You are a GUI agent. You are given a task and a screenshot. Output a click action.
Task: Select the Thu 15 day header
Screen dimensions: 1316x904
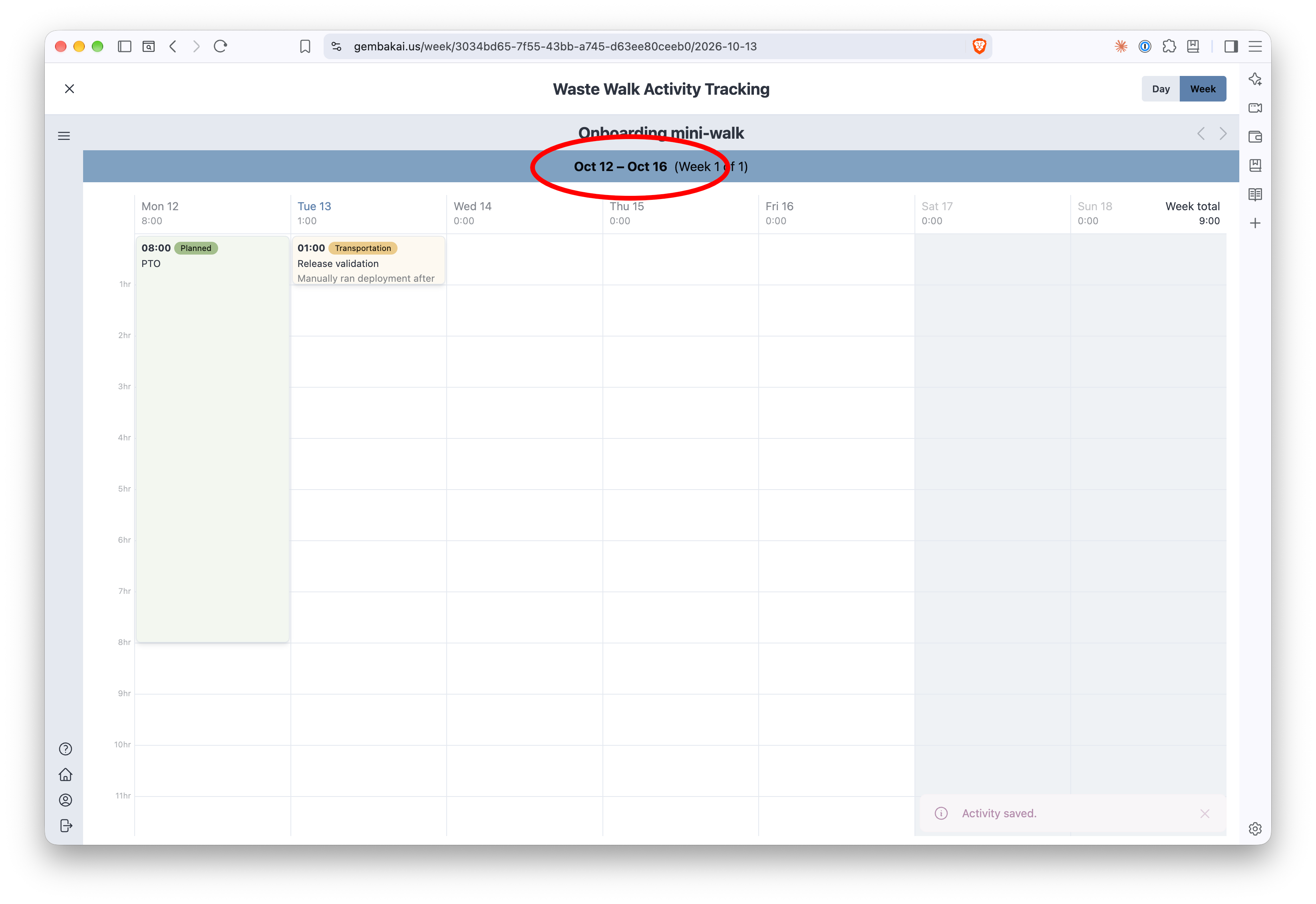(626, 206)
